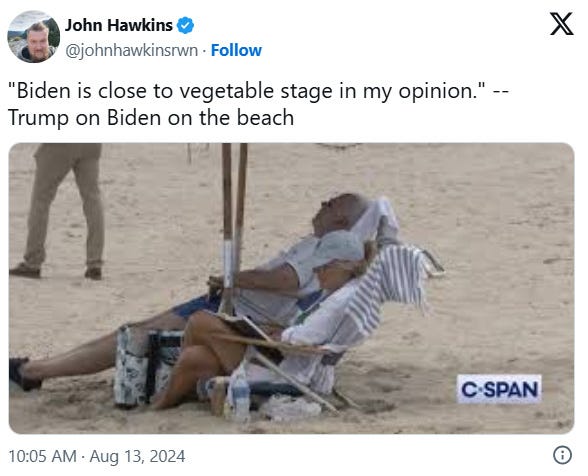Click the umbrella pole in the photo

233,225
